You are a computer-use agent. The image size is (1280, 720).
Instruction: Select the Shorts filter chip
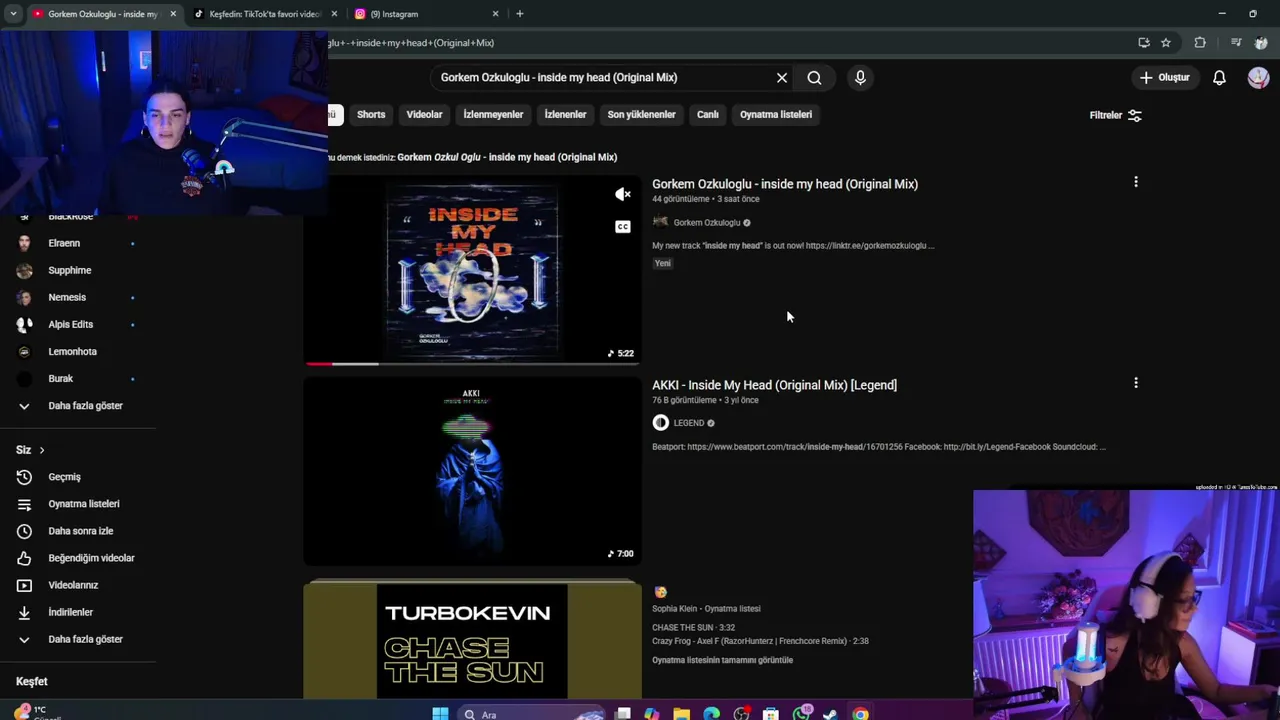pos(371,114)
